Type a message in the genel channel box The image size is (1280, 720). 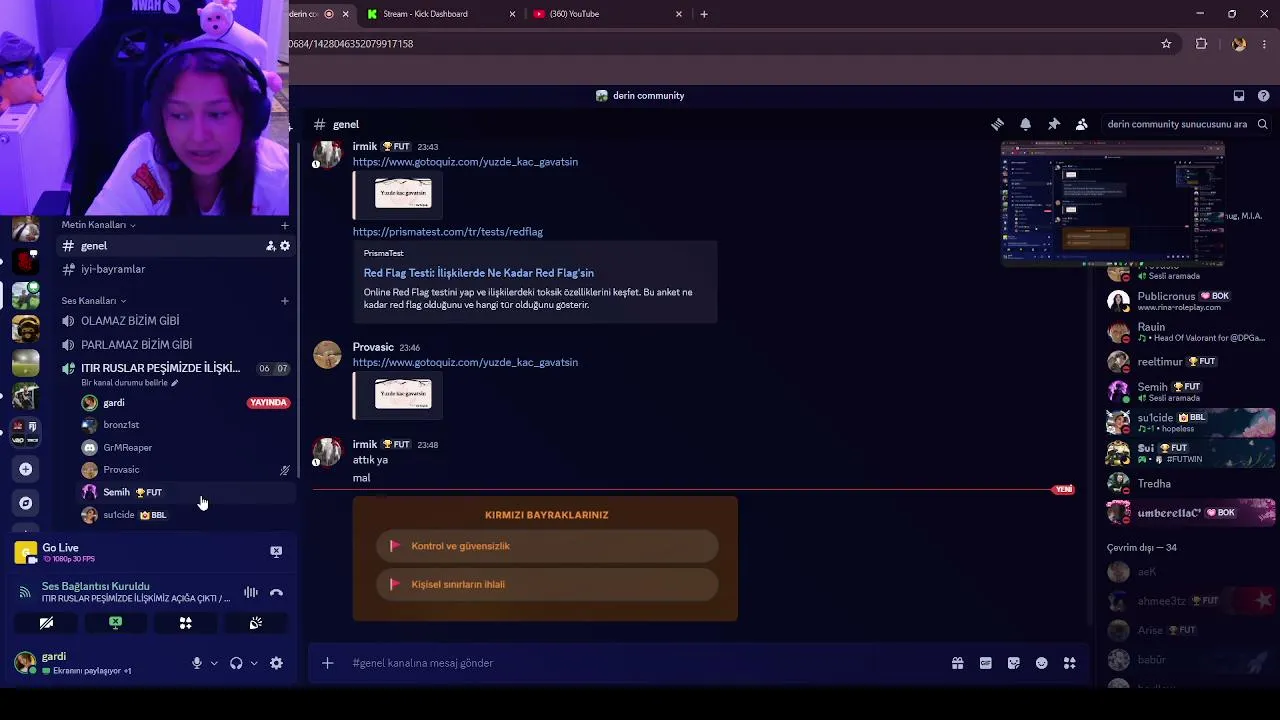pos(640,663)
